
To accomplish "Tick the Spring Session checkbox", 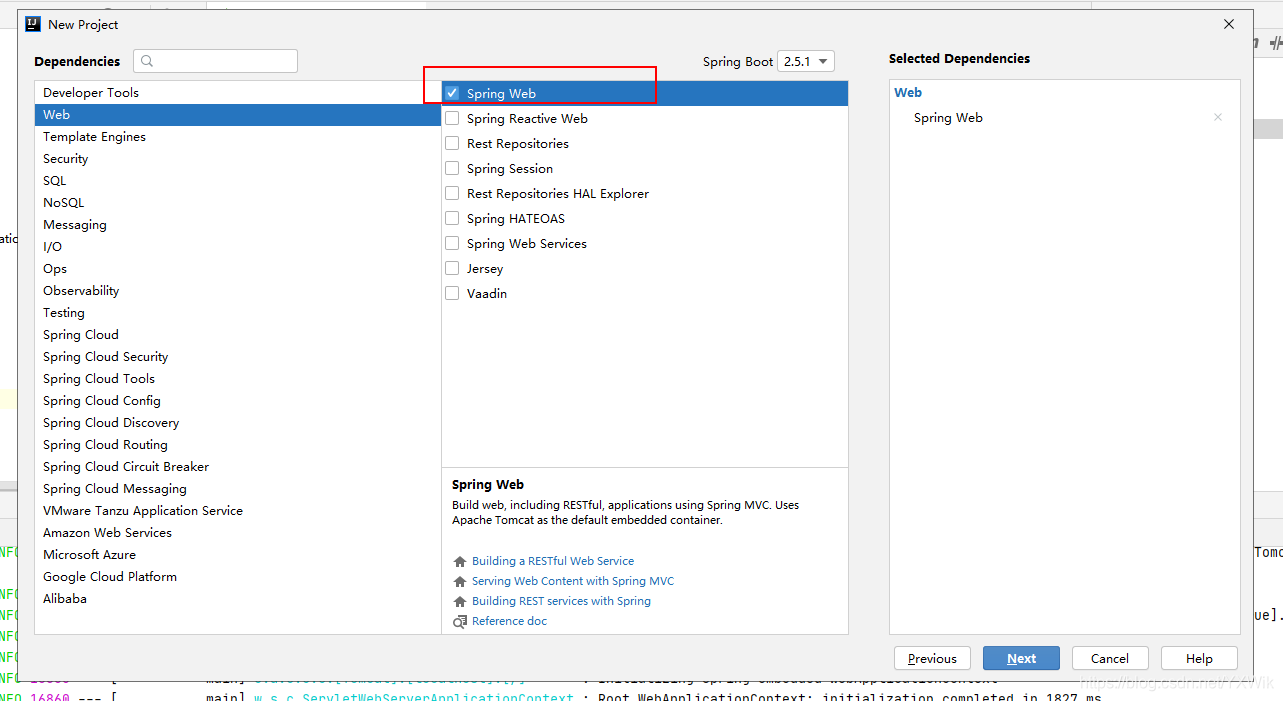I will coord(452,168).
